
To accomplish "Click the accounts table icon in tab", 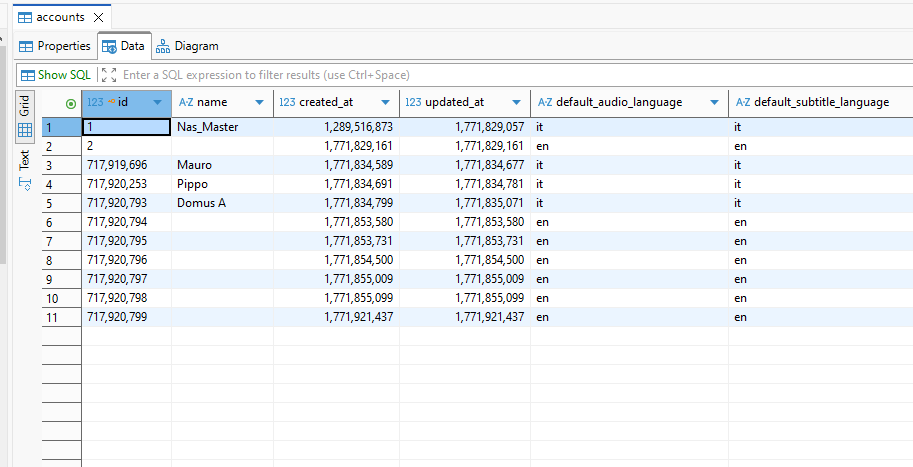I will 24,18.
